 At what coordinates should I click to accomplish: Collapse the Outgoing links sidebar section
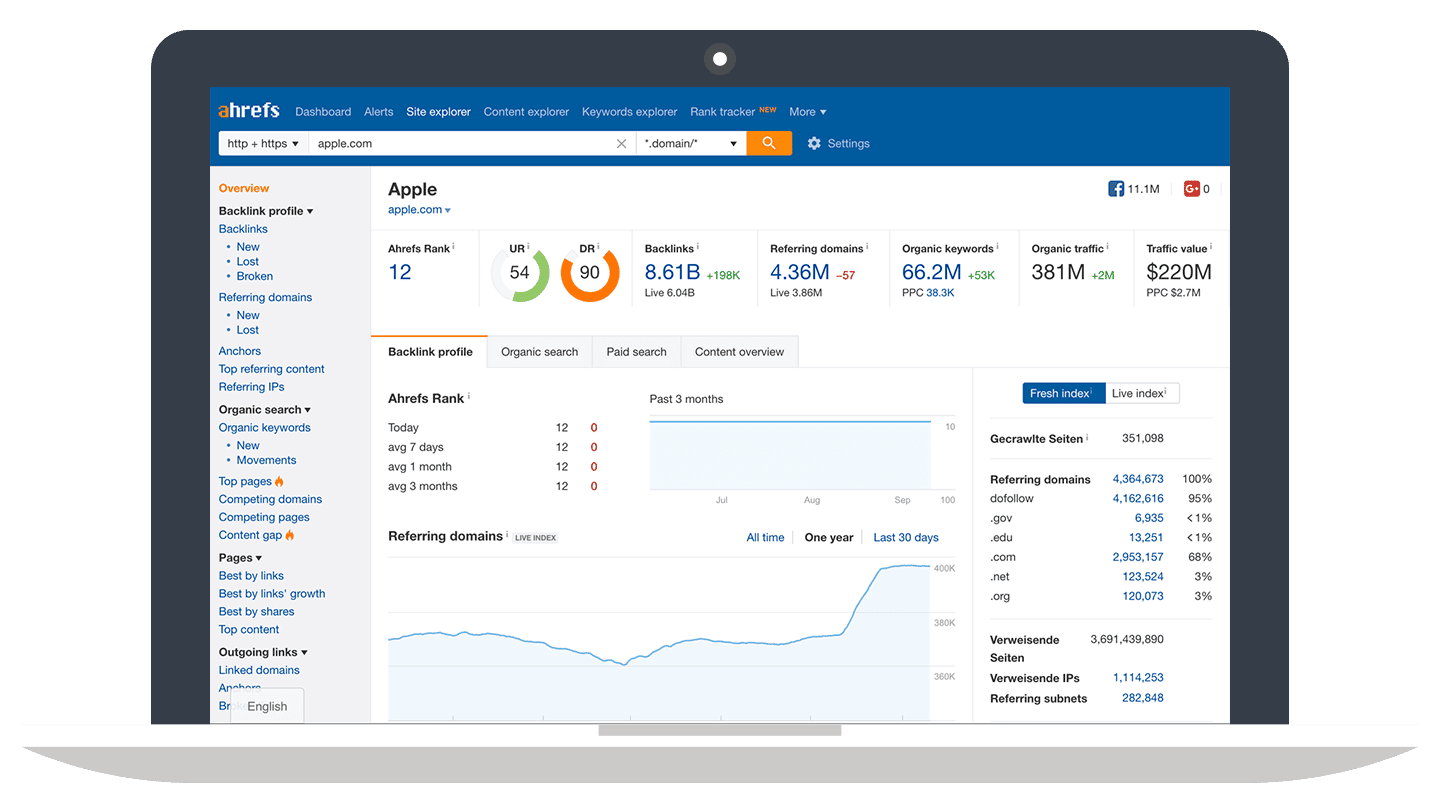(263, 652)
